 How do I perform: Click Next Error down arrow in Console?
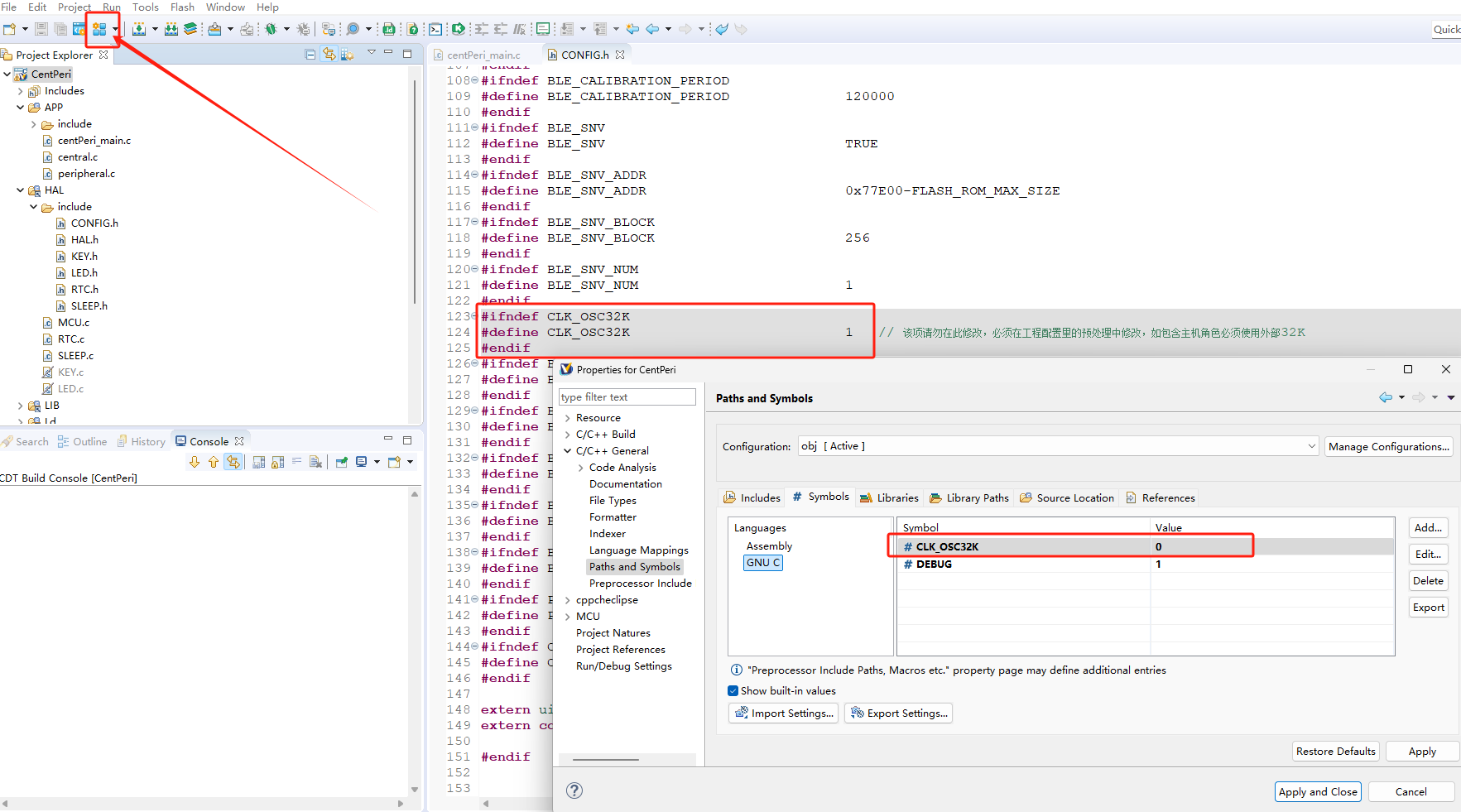pyautogui.click(x=195, y=462)
